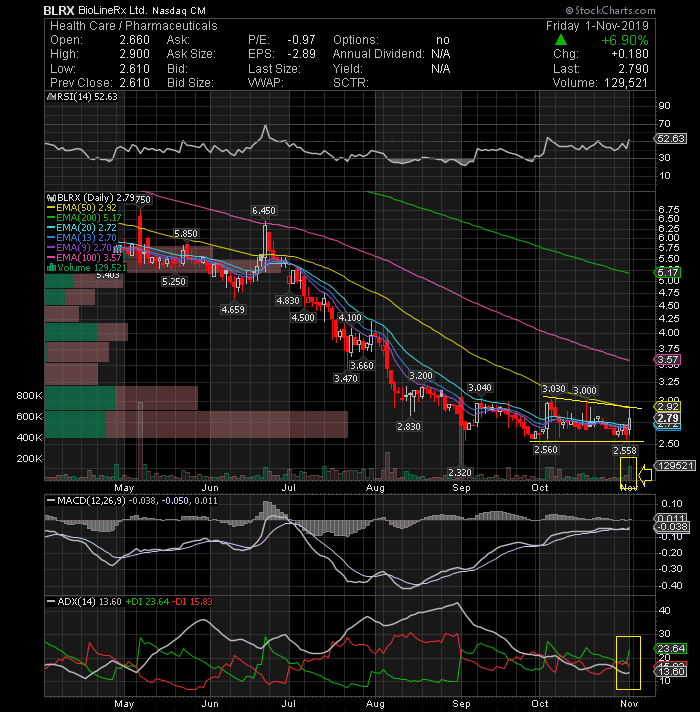
Task: Click the Nasdaq CM exchange label
Action: click(x=179, y=10)
